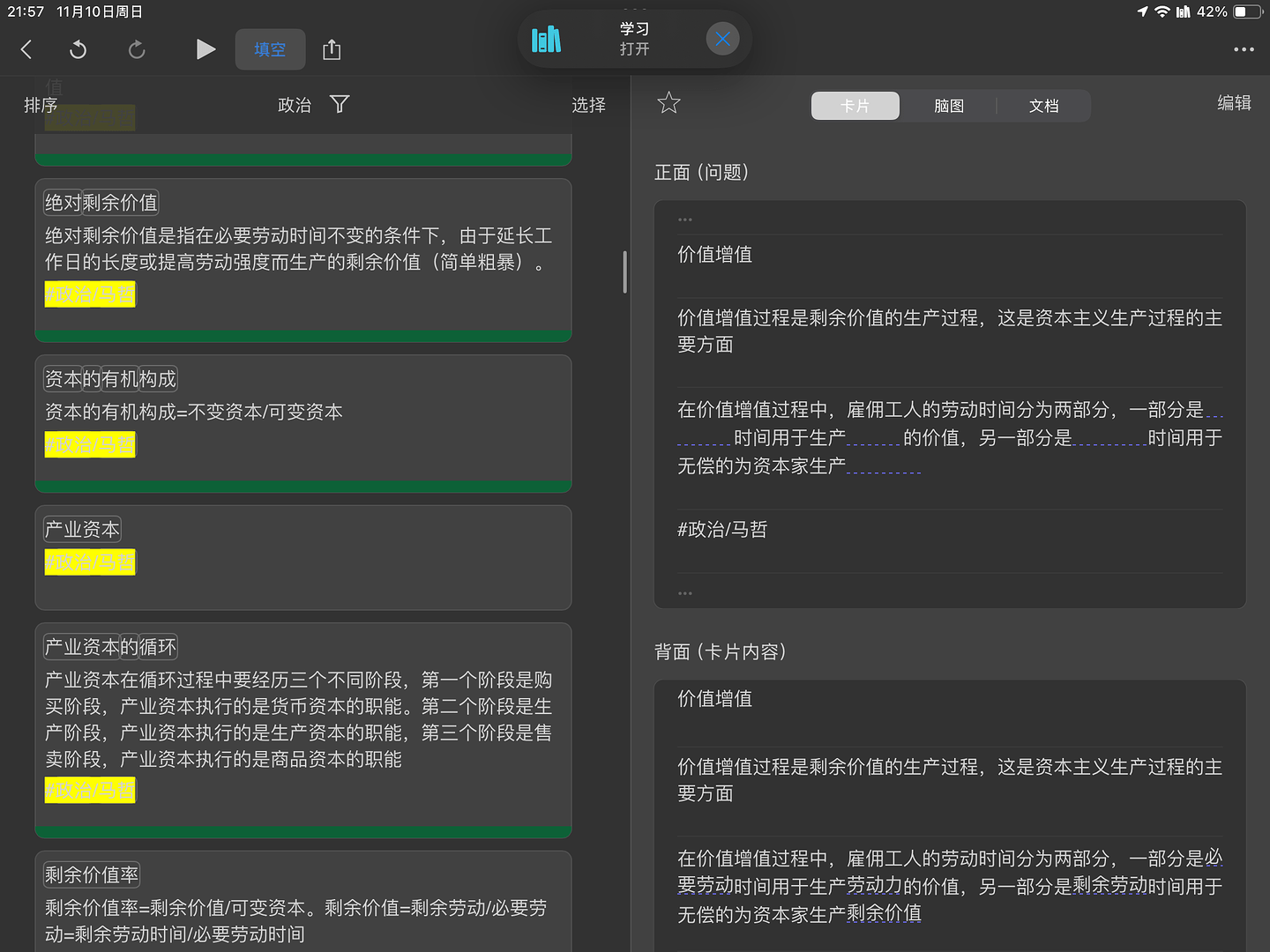Tap the battery indicator in status bar
This screenshot has width=1270, height=952.
pyautogui.click(x=1247, y=11)
